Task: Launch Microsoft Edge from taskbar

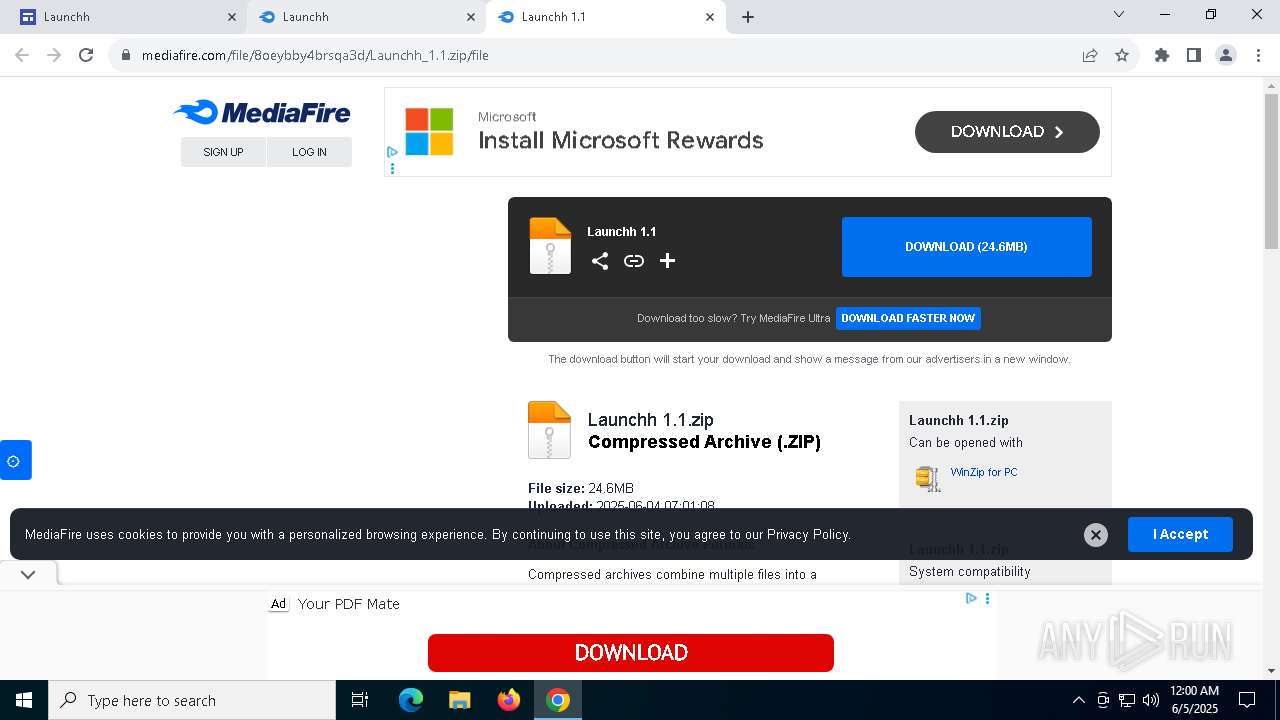Action: pyautogui.click(x=411, y=700)
